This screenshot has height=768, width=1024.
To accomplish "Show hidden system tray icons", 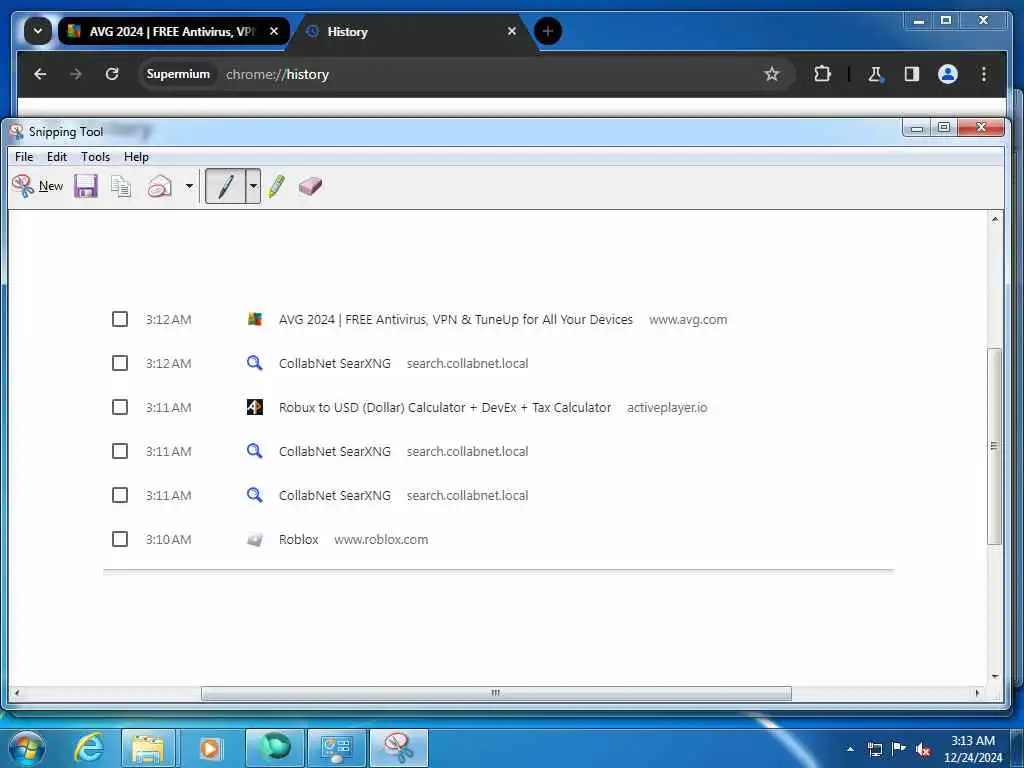I will pyautogui.click(x=850, y=749).
